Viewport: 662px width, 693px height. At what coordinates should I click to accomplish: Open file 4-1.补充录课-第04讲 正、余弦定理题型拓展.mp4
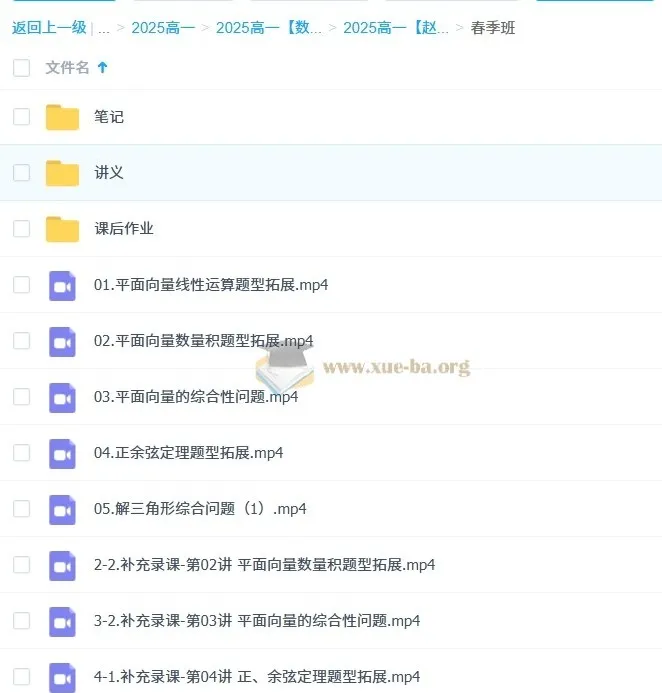(257, 677)
